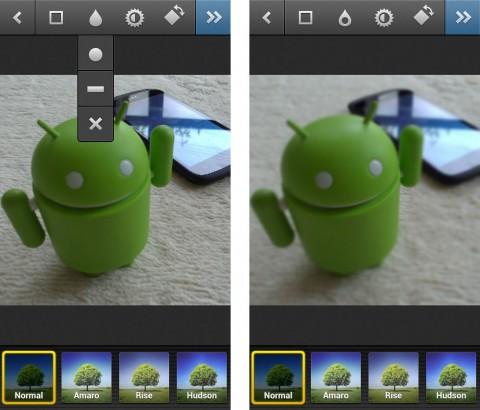The image size is (480, 410).
Task: Choose linear blur bar option in dropdown
Action: click(x=96, y=89)
